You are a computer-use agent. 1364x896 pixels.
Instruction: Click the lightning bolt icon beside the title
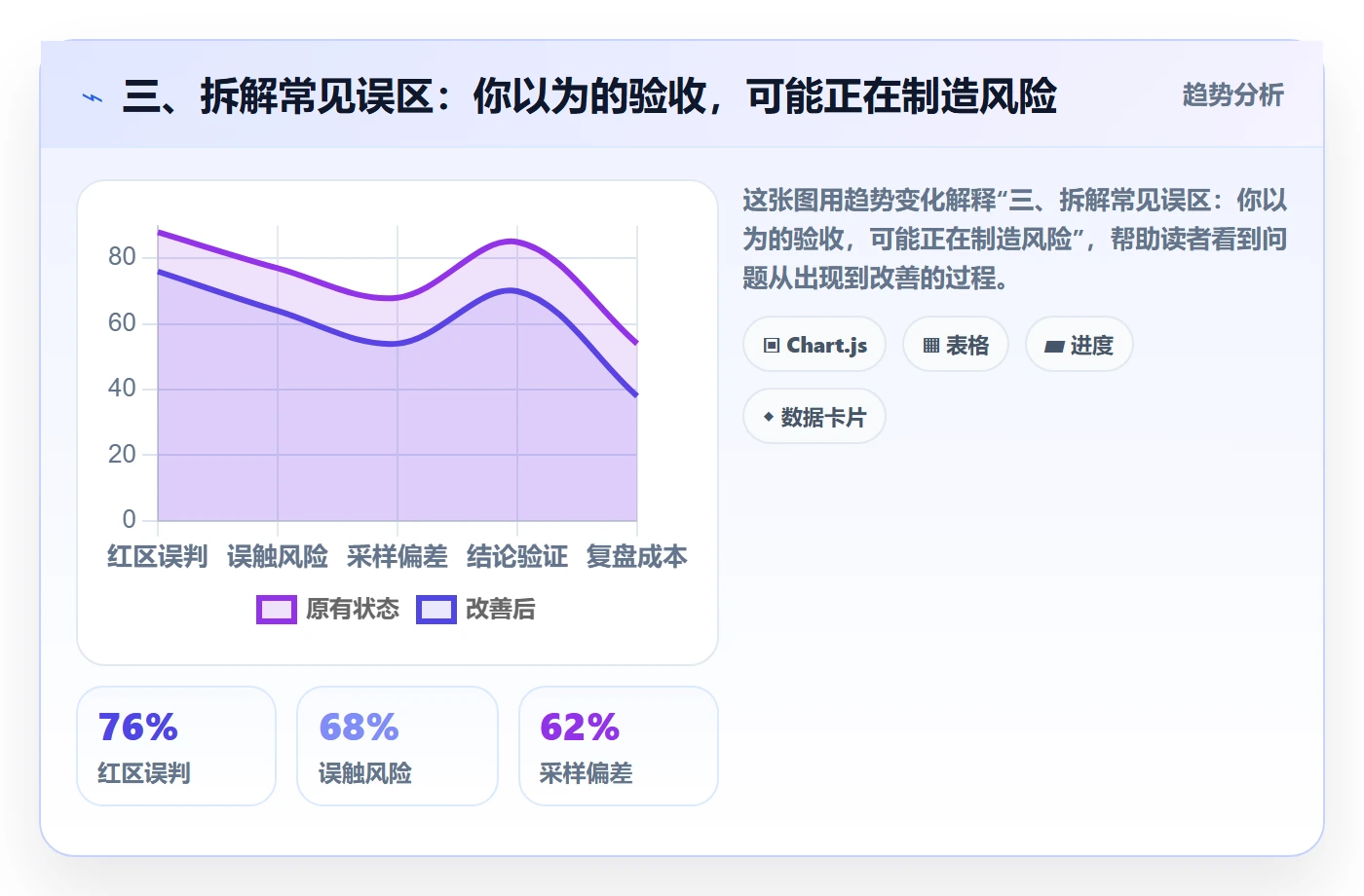click(93, 97)
